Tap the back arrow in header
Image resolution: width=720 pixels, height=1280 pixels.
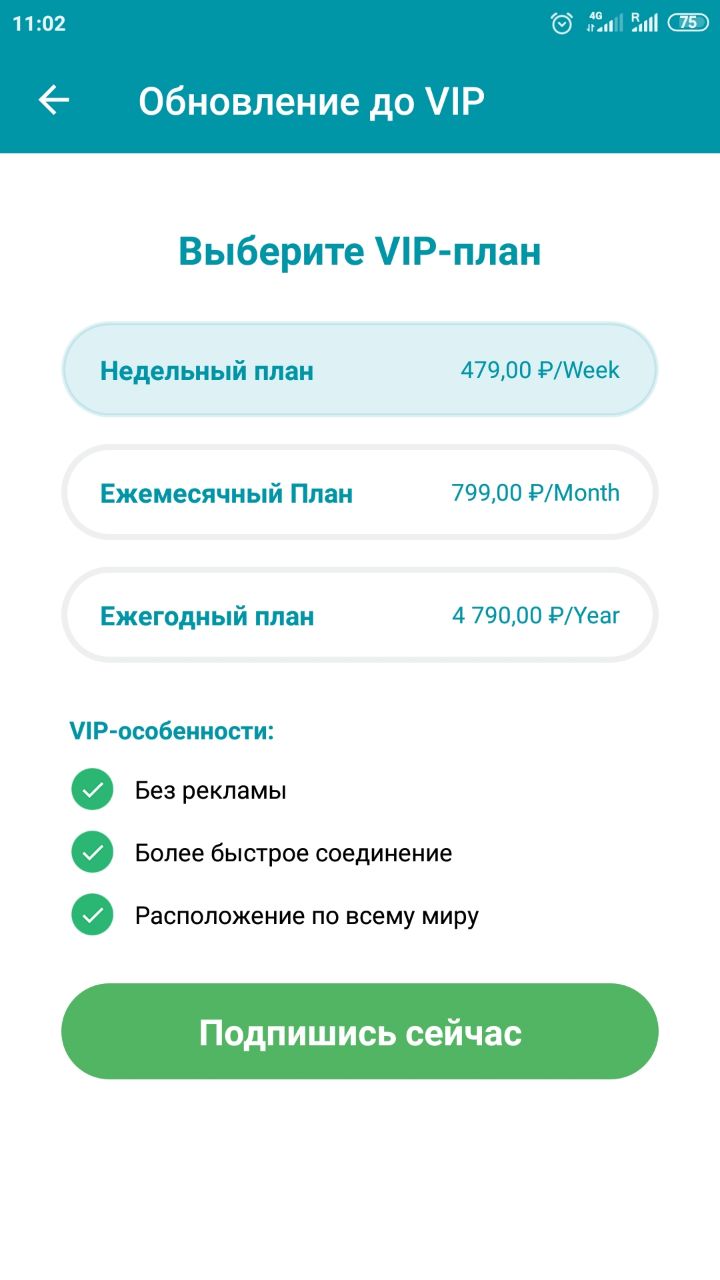pyautogui.click(x=54, y=100)
